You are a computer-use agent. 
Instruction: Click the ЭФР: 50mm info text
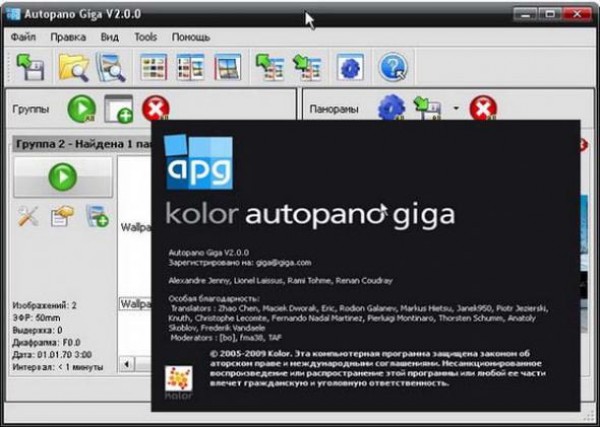click(x=36, y=318)
